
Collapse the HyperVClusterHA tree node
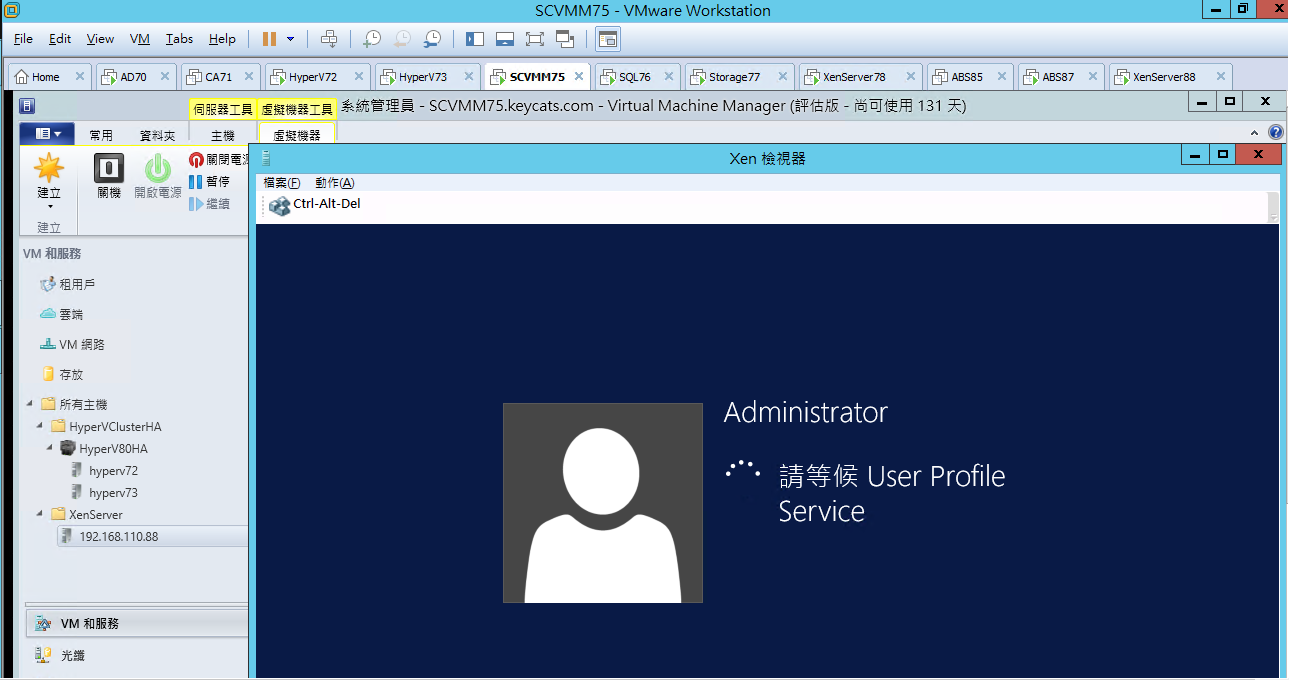[x=40, y=426]
